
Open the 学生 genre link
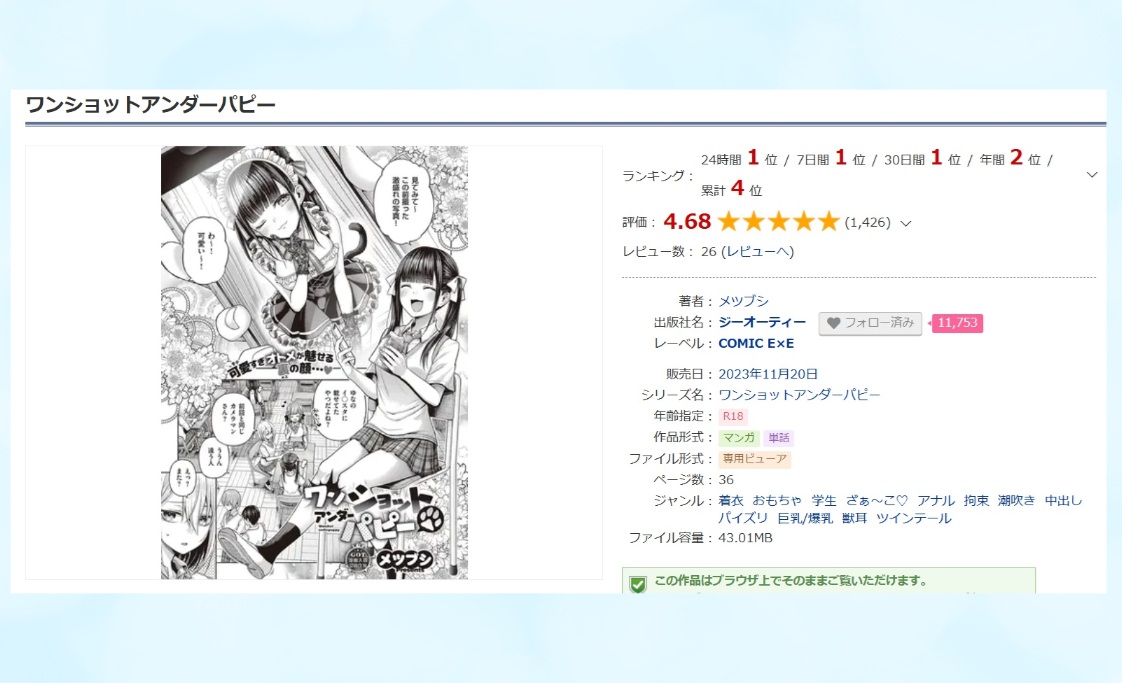click(824, 500)
